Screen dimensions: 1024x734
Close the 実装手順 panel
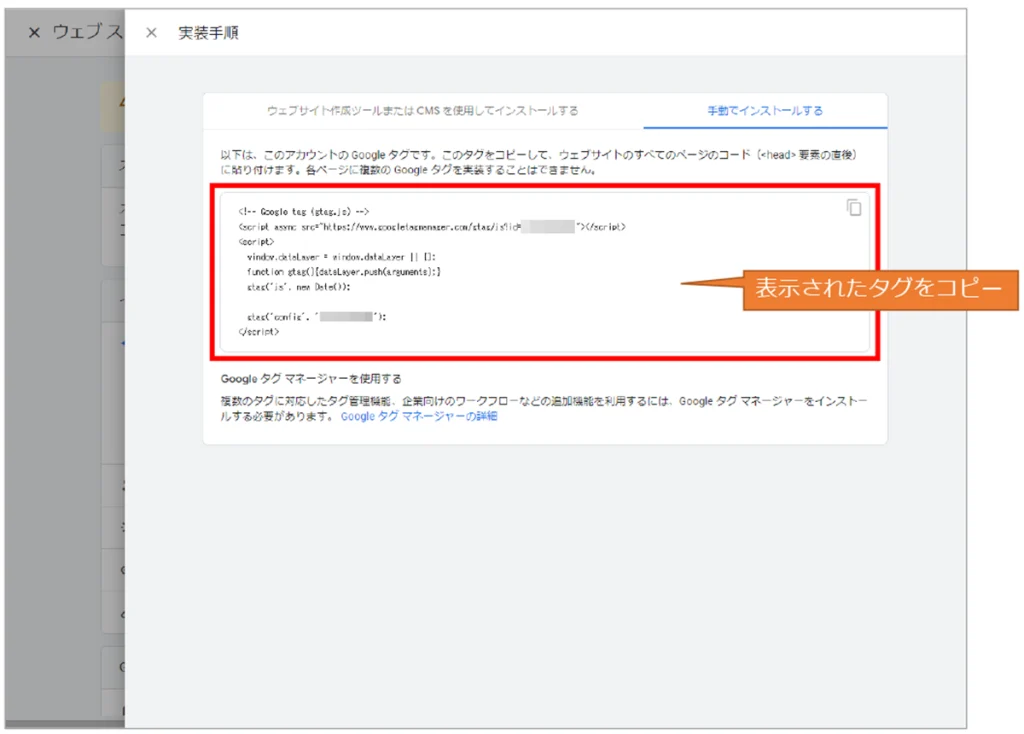point(151,33)
